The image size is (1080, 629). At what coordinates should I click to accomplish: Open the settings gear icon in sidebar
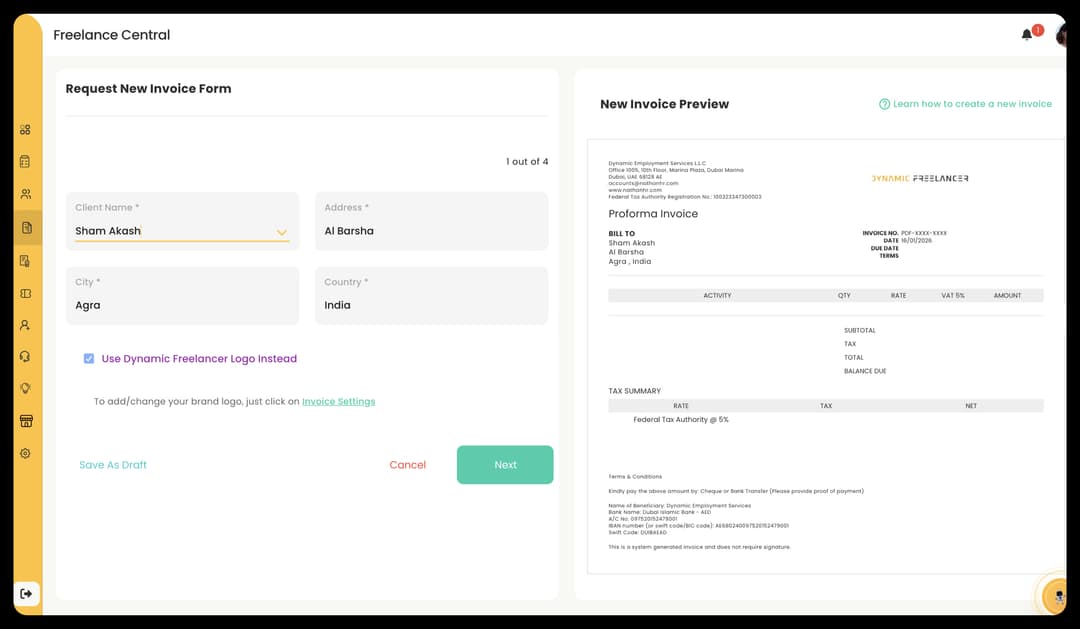coord(25,452)
